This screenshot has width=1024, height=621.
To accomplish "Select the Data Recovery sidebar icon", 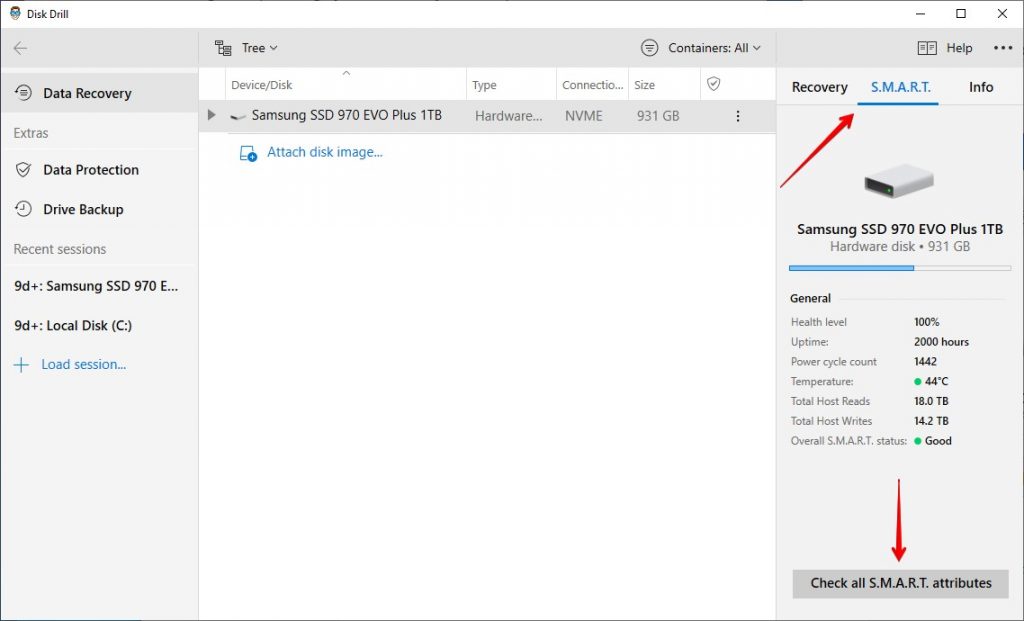I will coord(22,93).
